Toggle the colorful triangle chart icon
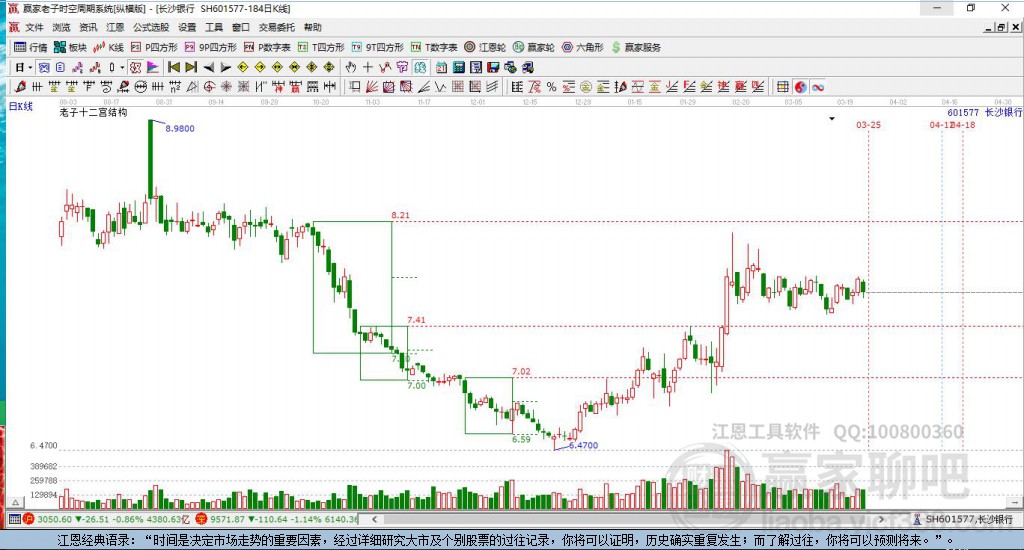Screen dimensions: 1024x550 [152, 67]
